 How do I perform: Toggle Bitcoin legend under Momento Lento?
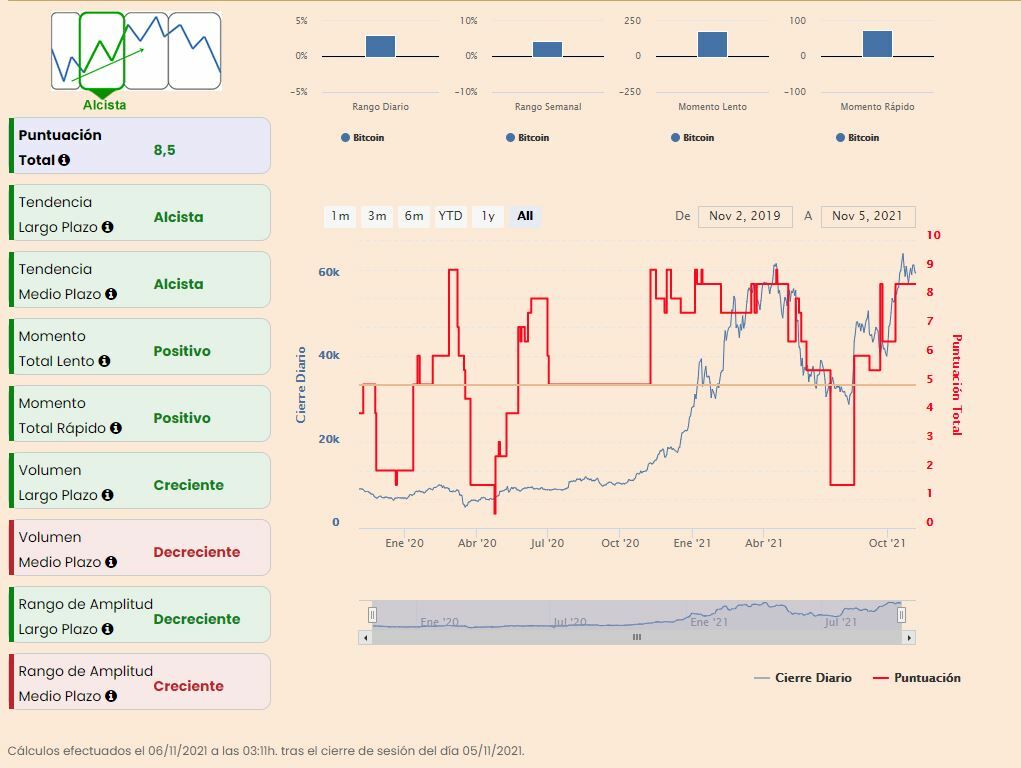point(692,137)
